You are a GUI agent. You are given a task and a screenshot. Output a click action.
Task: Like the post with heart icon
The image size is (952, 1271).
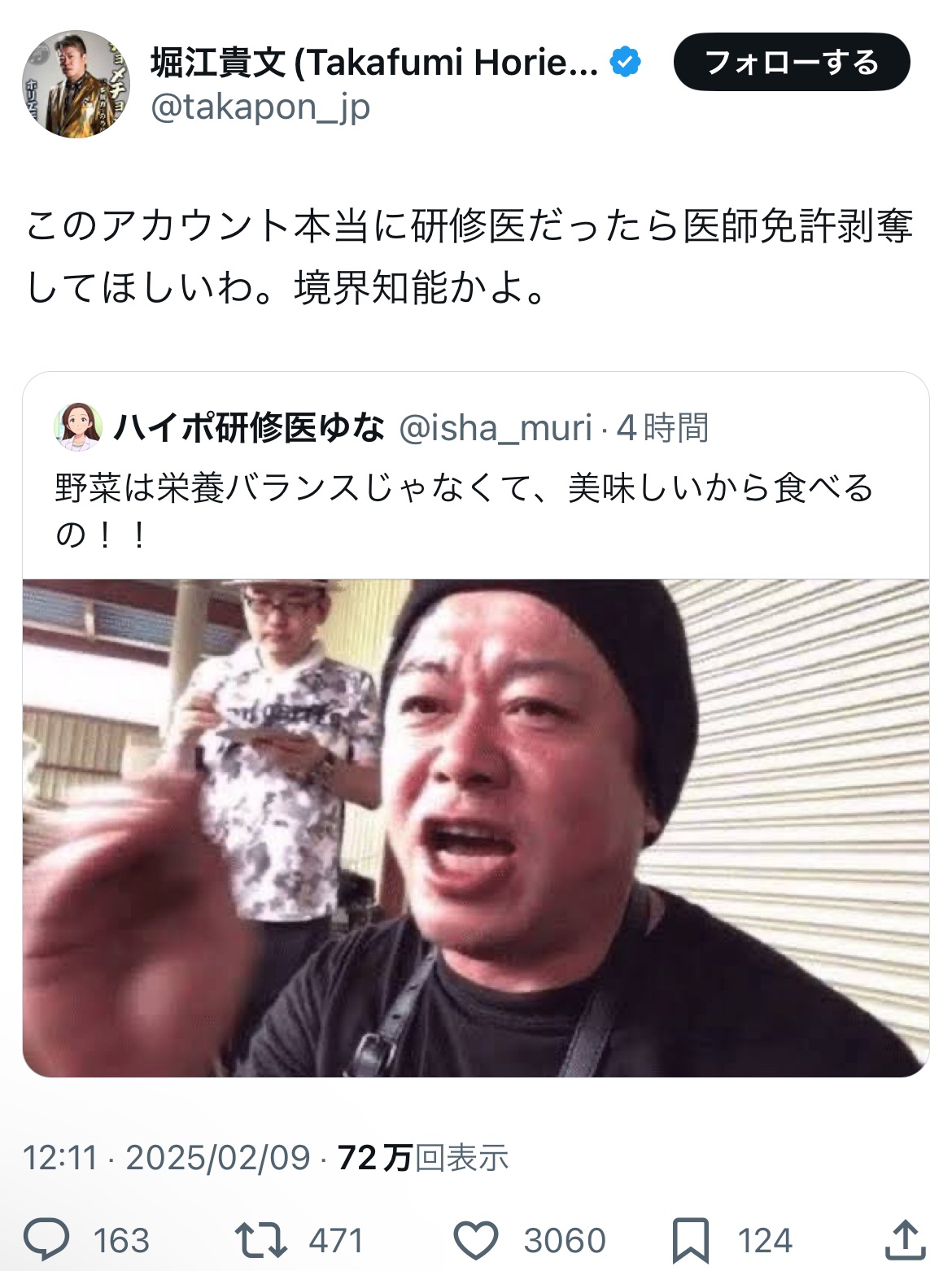tap(475, 1241)
